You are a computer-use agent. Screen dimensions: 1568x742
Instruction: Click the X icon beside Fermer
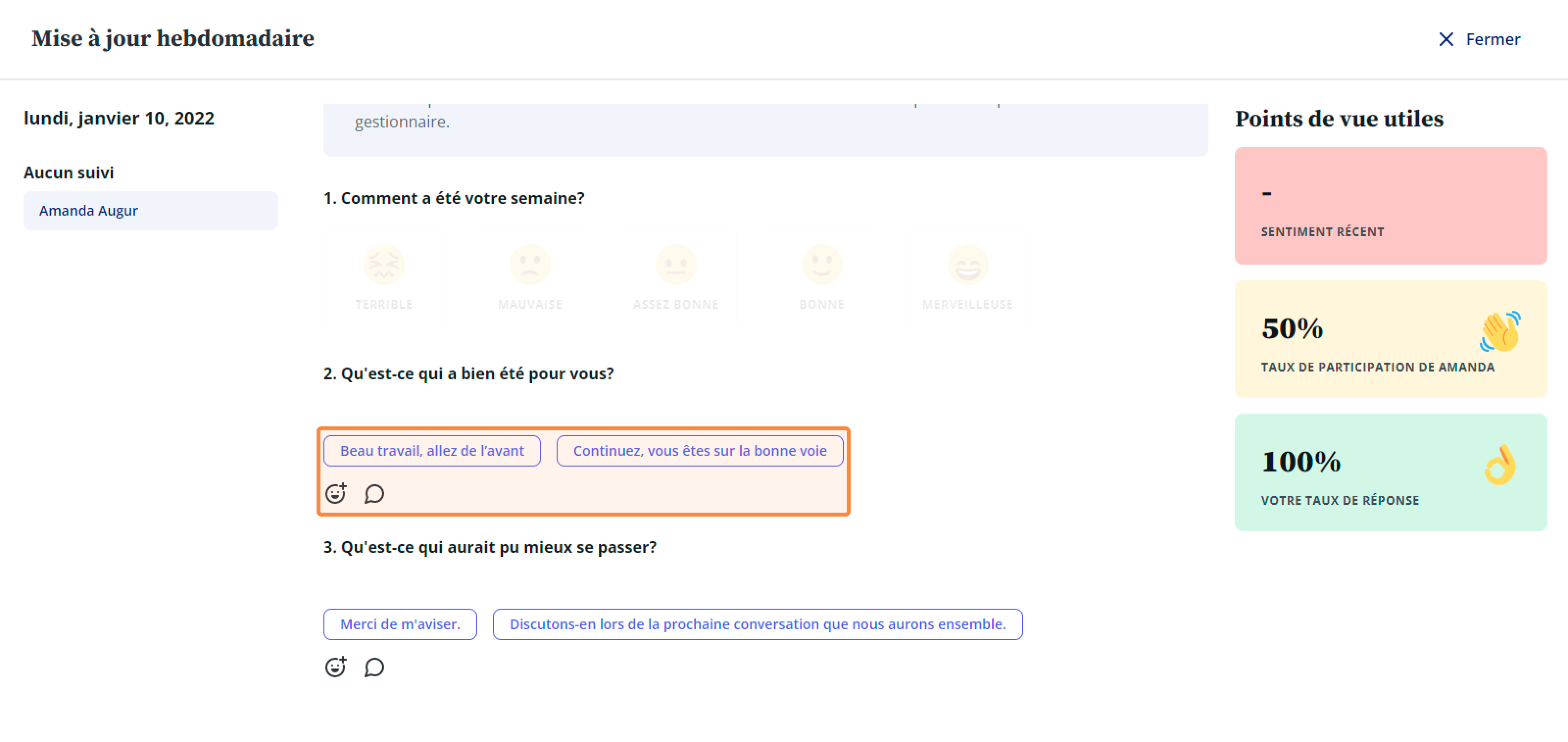1445,40
